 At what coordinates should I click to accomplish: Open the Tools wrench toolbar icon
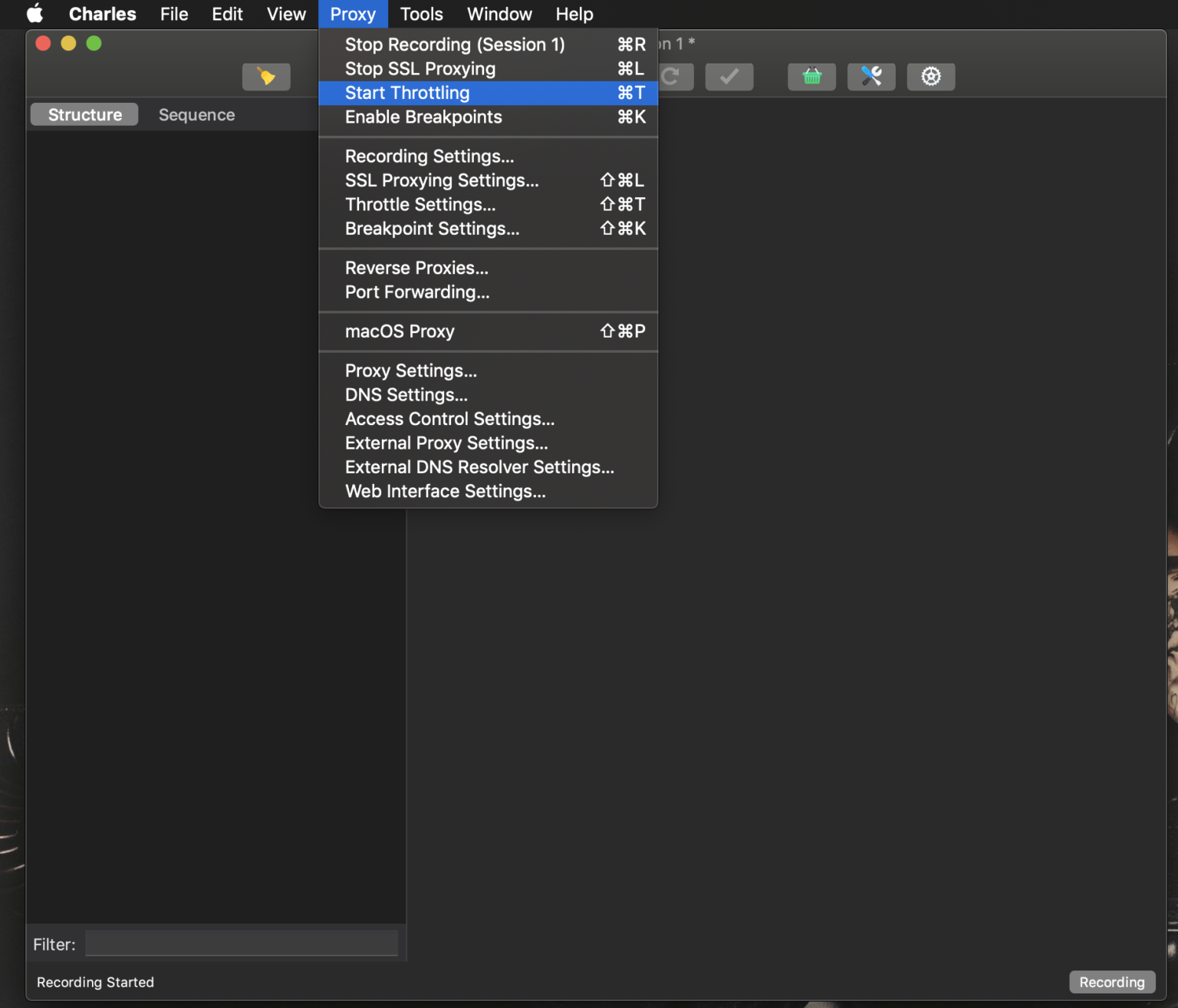(x=871, y=77)
